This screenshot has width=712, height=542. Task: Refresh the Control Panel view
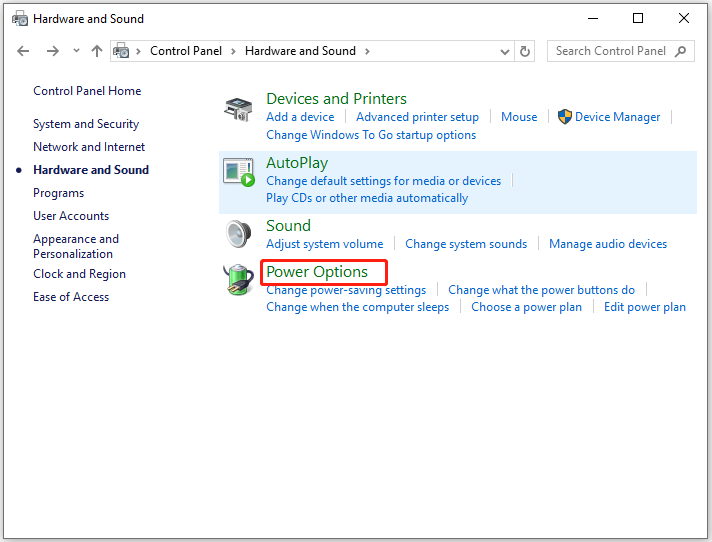coord(526,51)
